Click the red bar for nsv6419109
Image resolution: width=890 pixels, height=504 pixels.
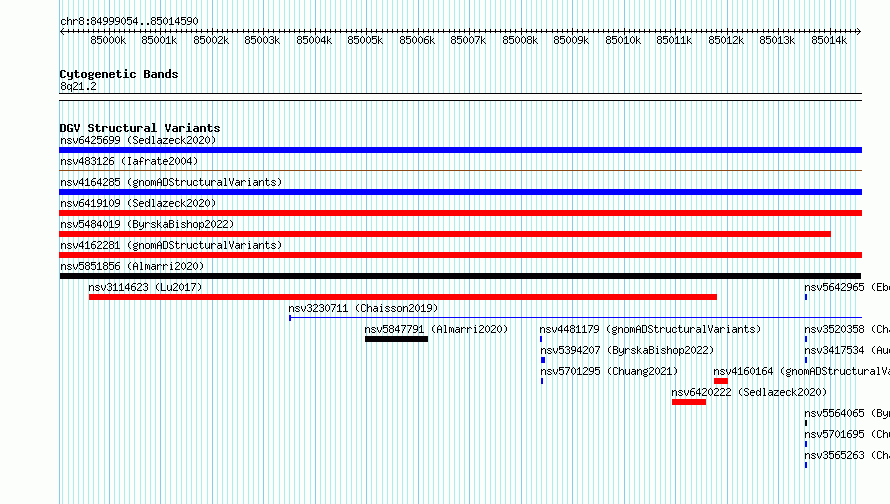460,213
